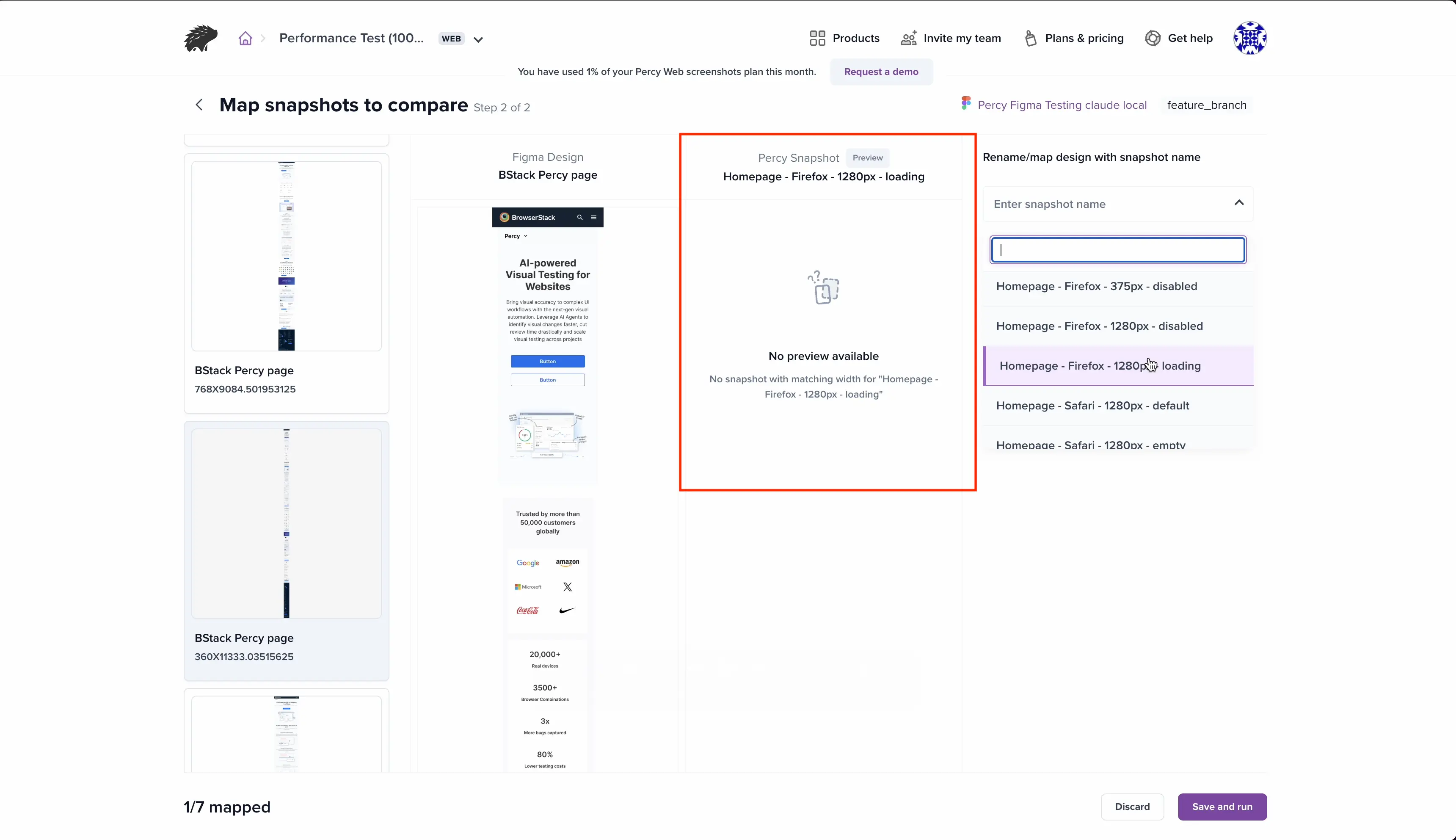
Task: Click the Plans & pricing tag icon
Action: pyautogui.click(x=1031, y=38)
